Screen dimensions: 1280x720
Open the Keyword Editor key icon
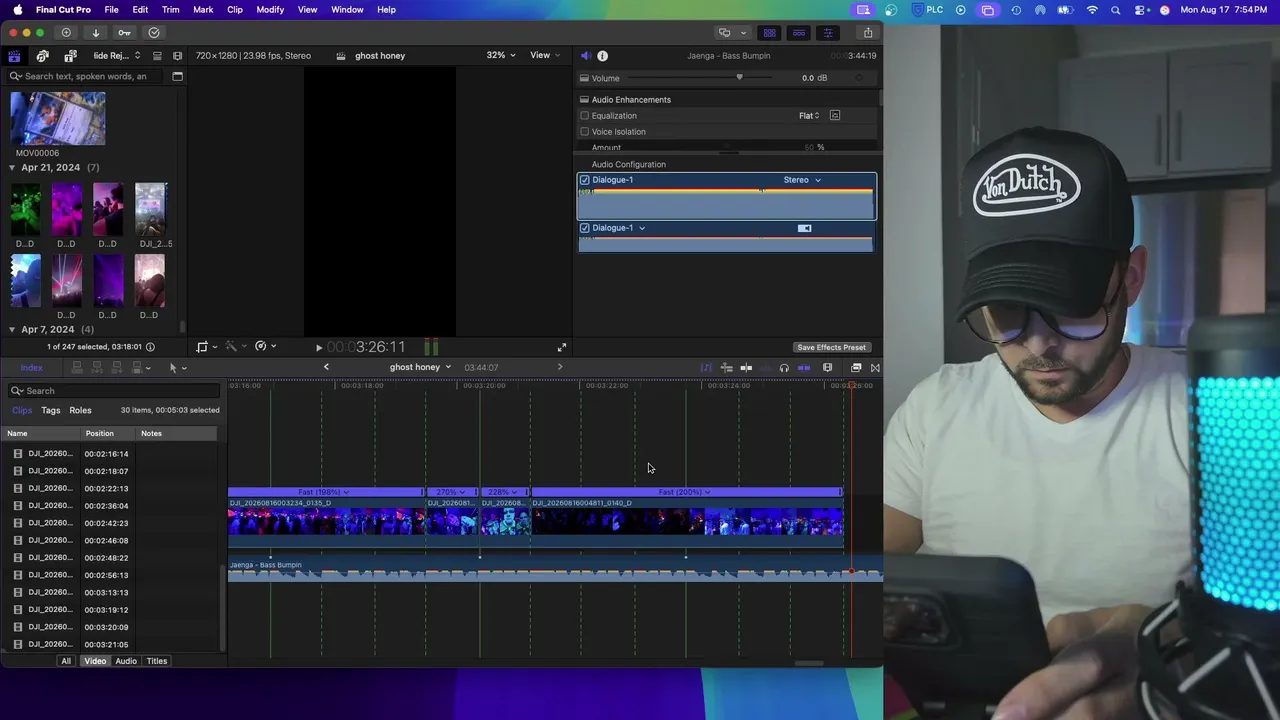pos(124,33)
